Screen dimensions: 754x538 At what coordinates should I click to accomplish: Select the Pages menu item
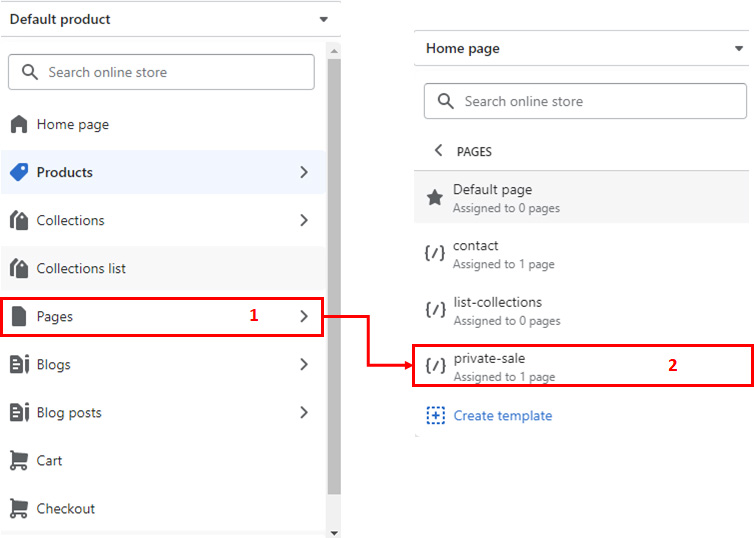(162, 316)
